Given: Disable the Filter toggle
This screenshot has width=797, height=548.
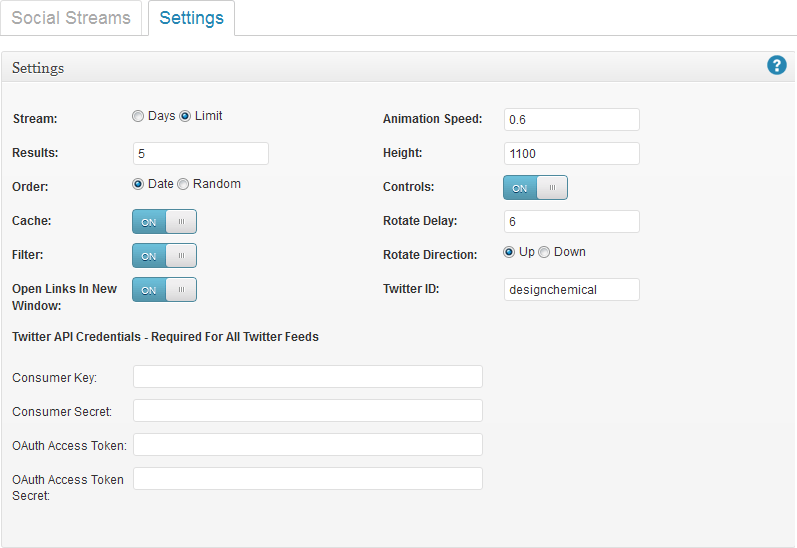Looking at the screenshot, I should (x=164, y=256).
